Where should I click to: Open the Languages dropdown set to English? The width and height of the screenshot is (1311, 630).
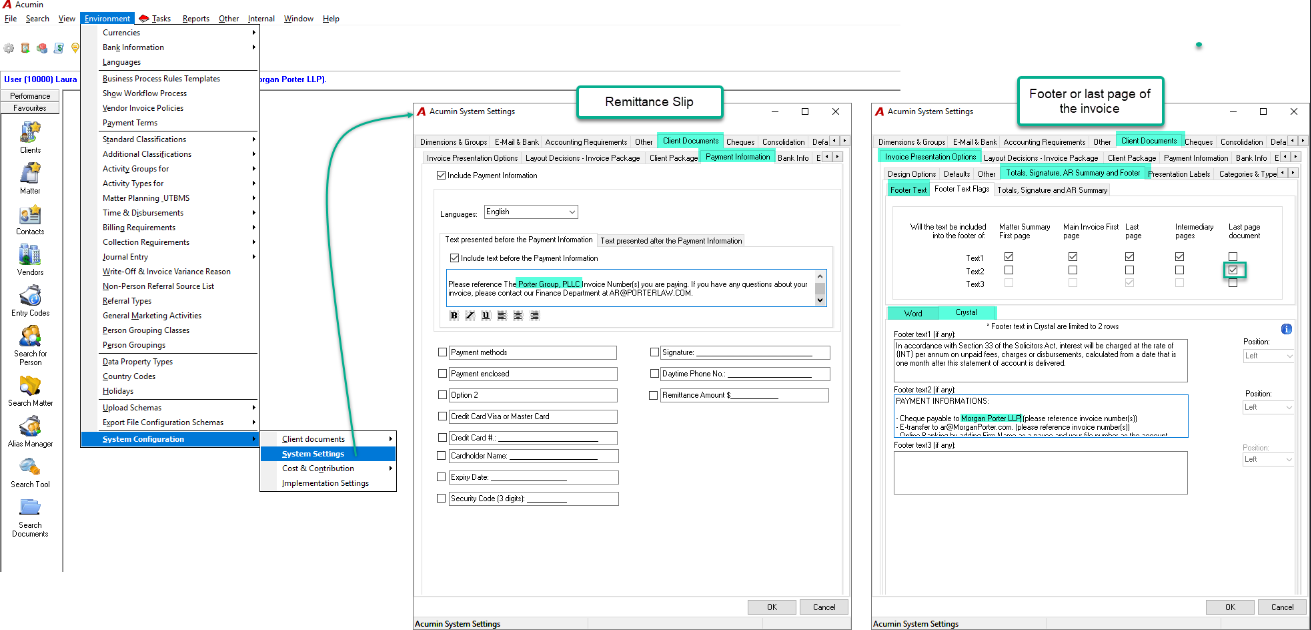coord(530,212)
